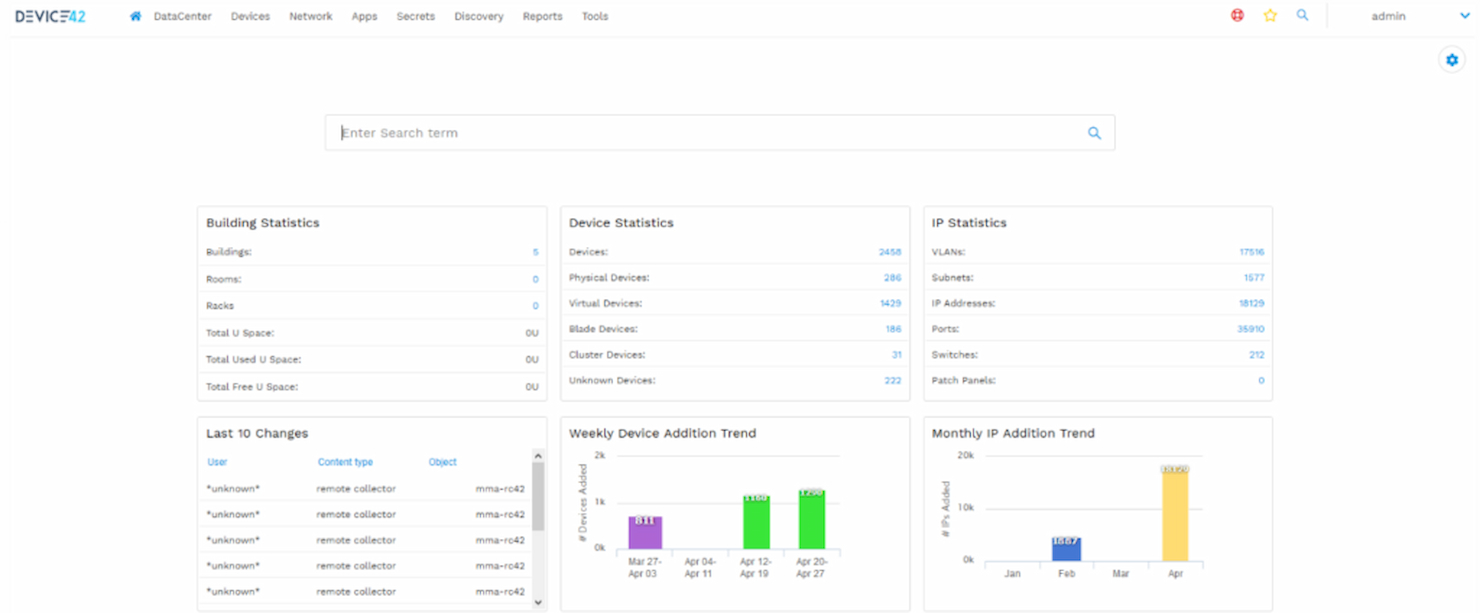Select the green Apr 20-Apr 27 bar
The height and width of the screenshot is (613, 1480).
tap(811, 519)
